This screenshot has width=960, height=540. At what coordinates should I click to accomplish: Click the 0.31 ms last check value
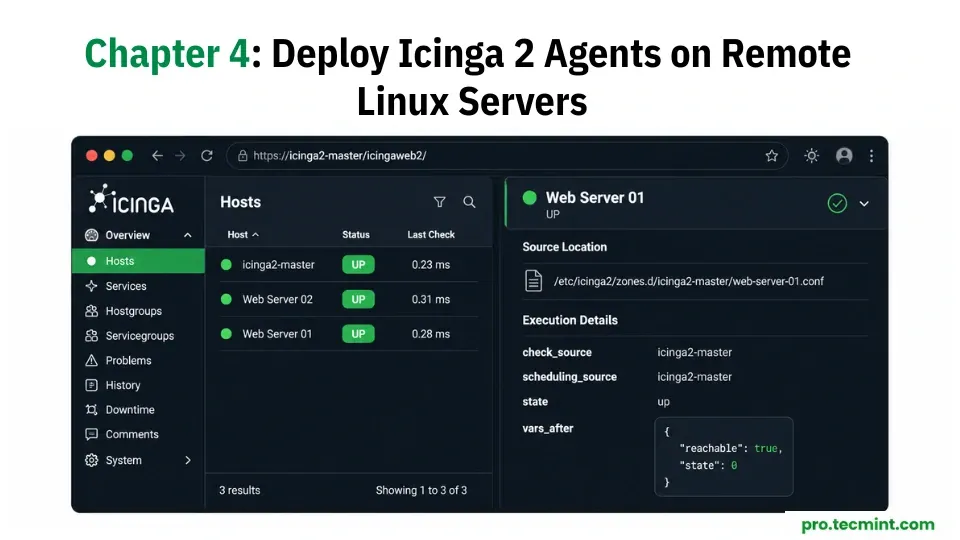click(431, 299)
